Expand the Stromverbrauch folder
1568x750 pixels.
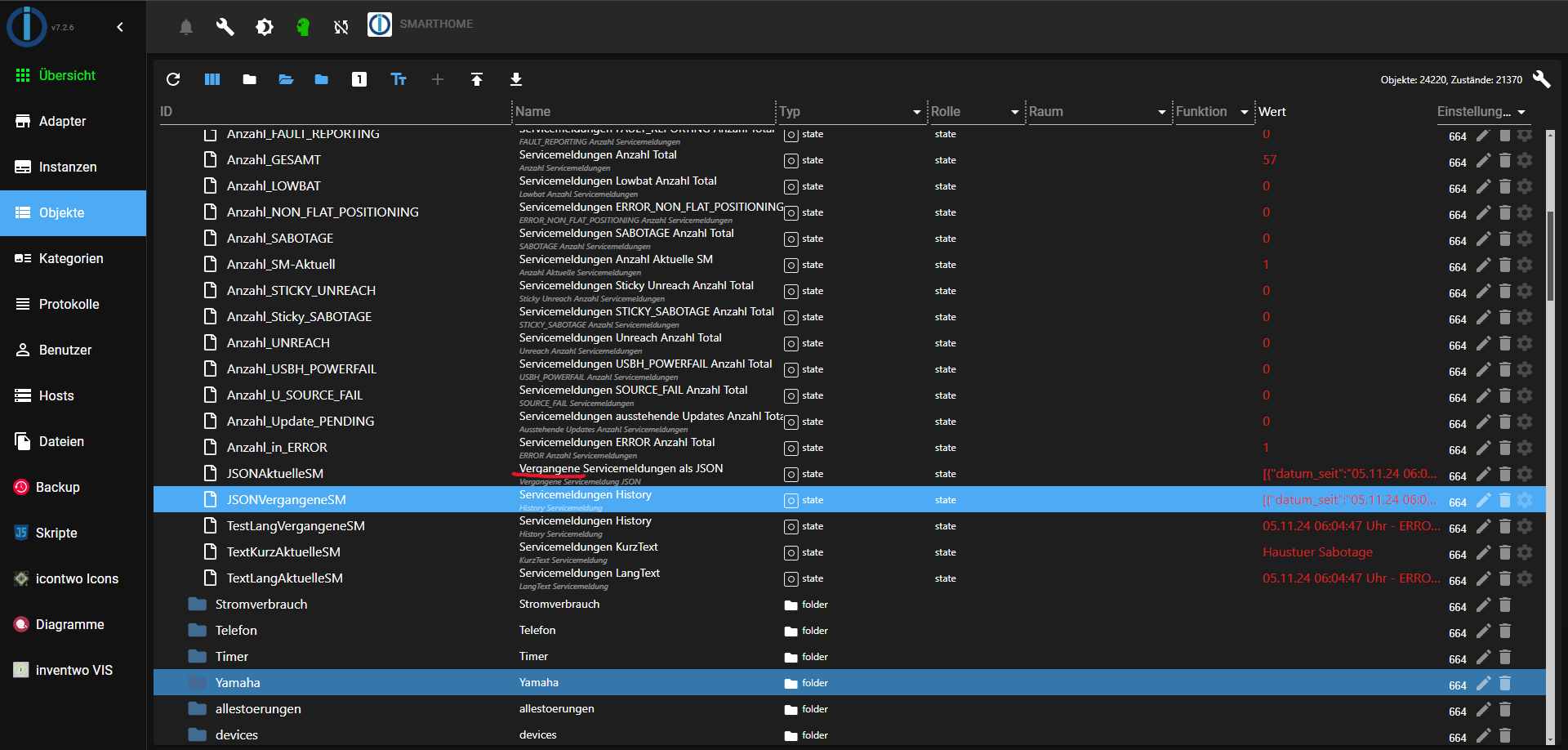(197, 605)
